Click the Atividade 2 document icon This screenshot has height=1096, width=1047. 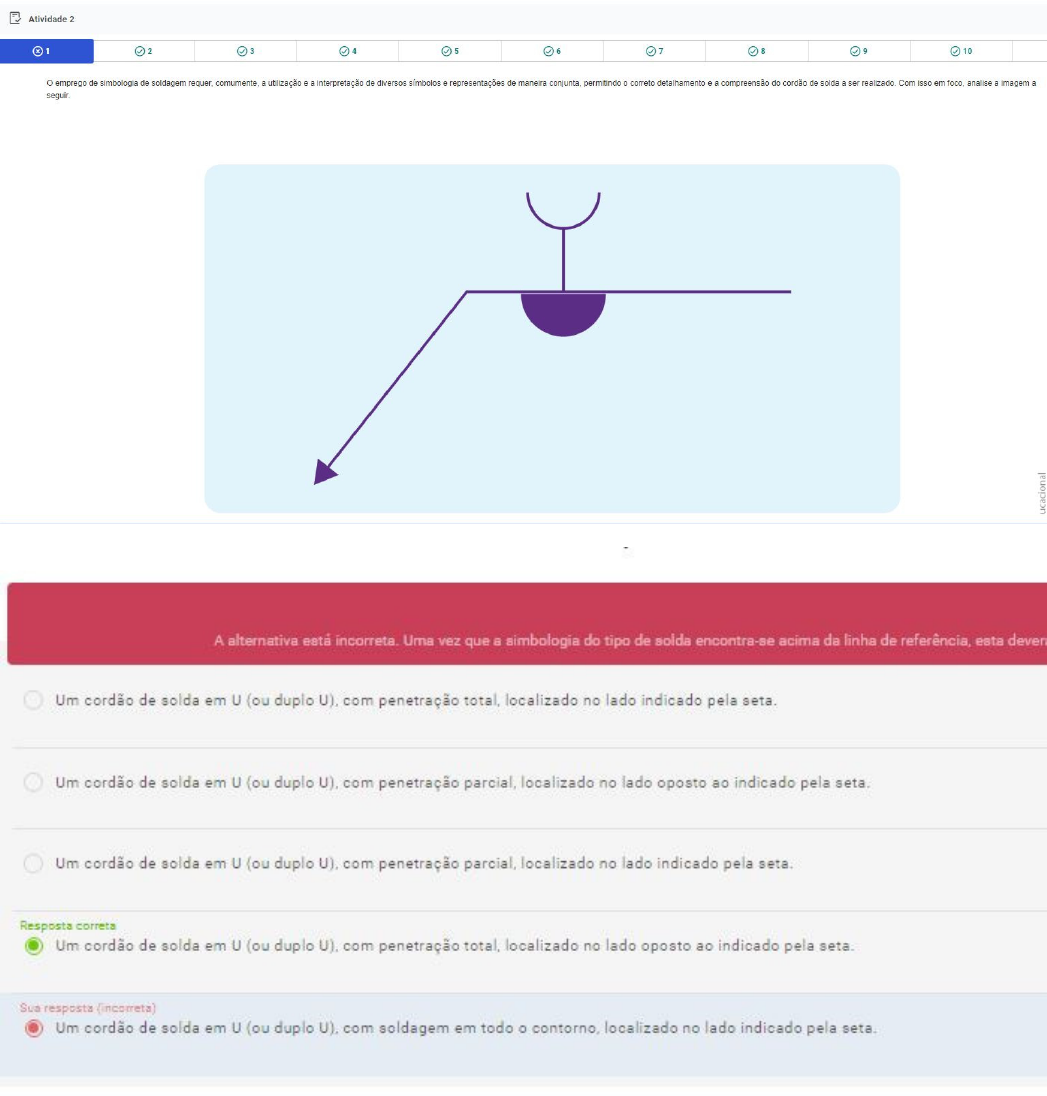click(15, 18)
